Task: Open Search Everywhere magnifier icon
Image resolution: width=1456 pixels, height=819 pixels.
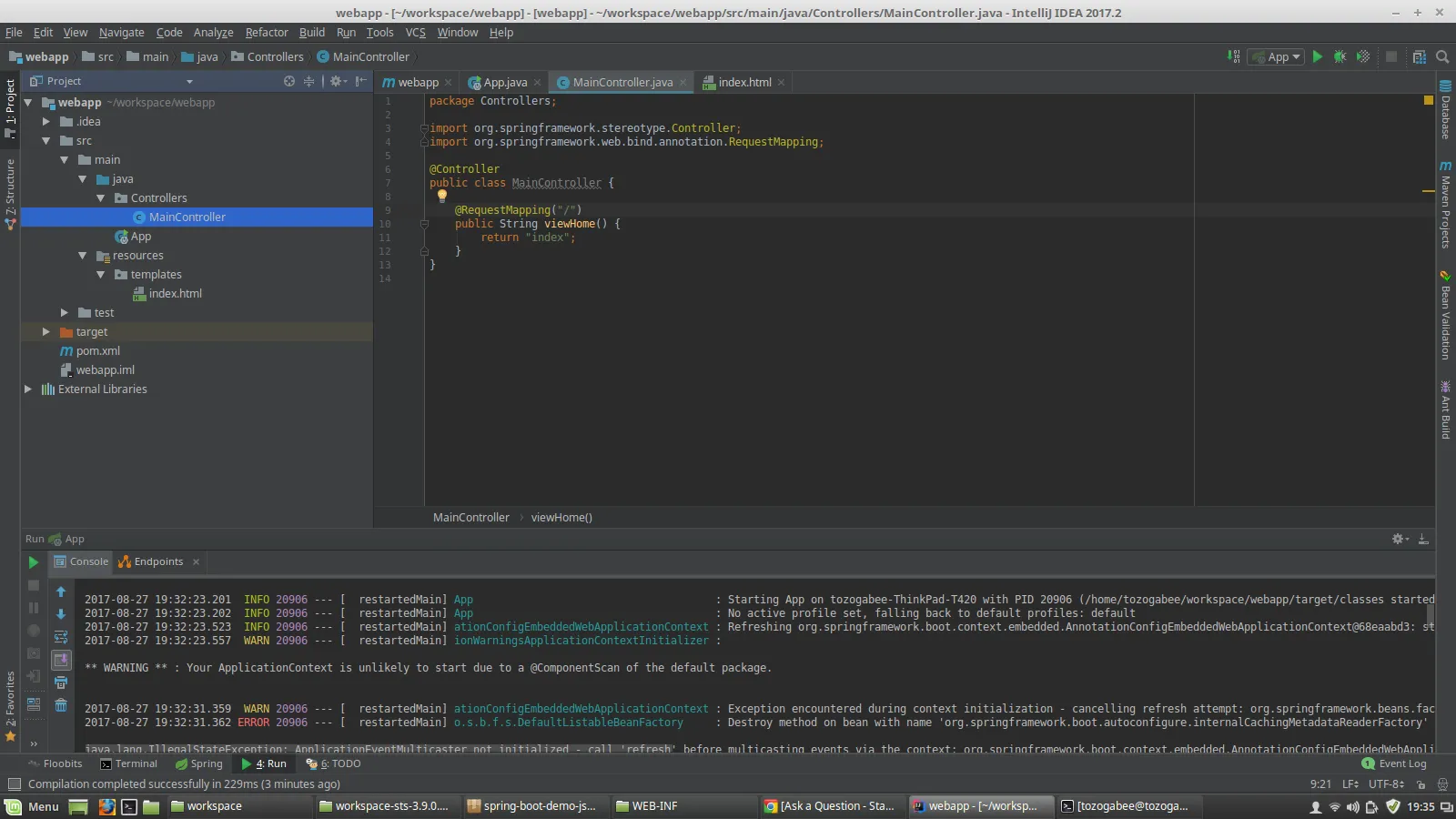Action: 1442,56
